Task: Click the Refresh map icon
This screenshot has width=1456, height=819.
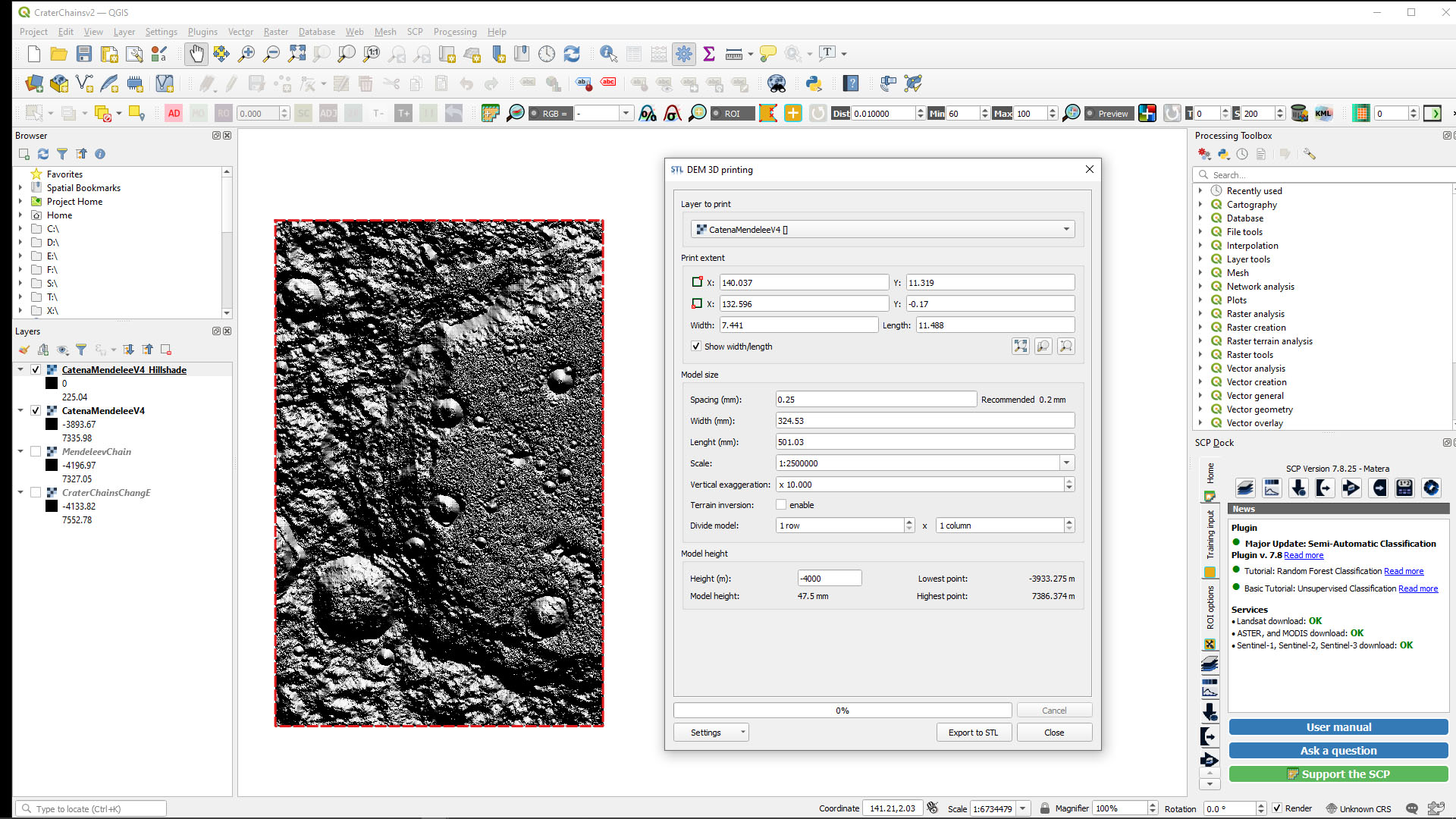Action: click(x=572, y=54)
